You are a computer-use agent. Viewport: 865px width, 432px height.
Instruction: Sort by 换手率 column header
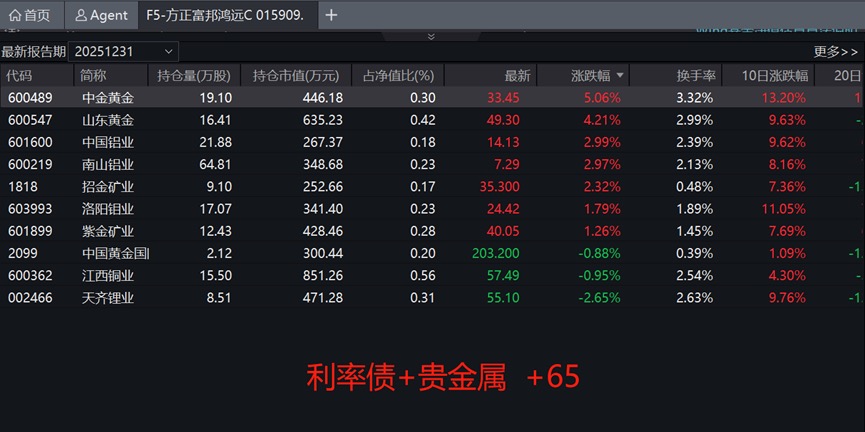[x=676, y=76]
